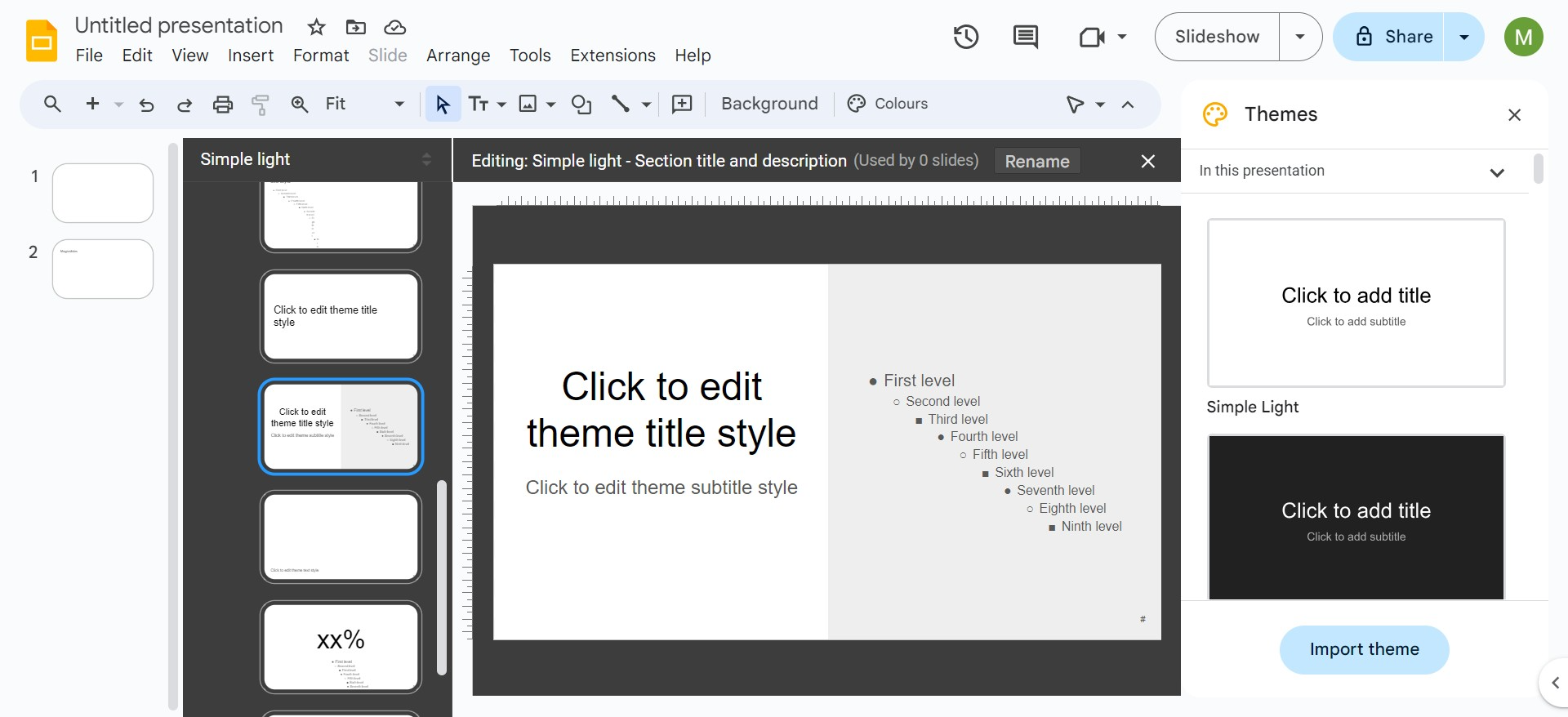Expand the Slideshow options arrow
The image size is (1568, 717).
click(1299, 37)
